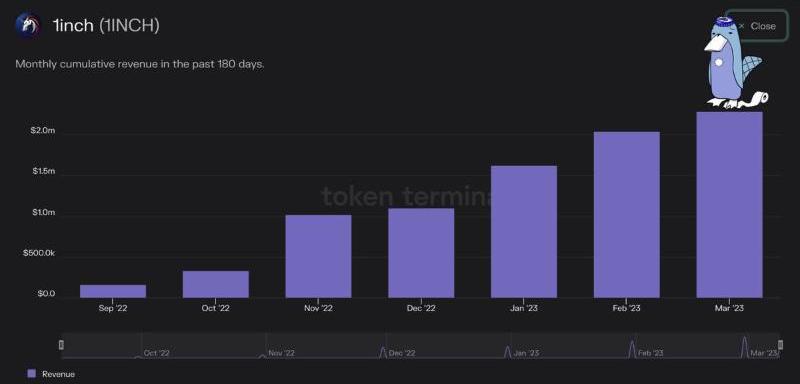Select the Feb '23 revenue bar
Viewport: 800px width, 384px height.
[627, 215]
